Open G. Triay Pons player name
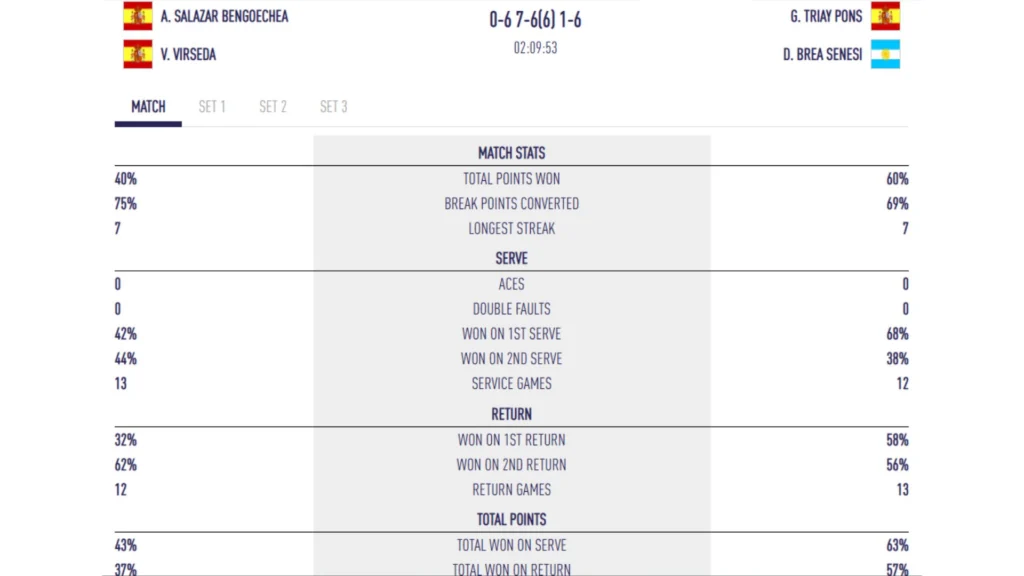 pyautogui.click(x=826, y=16)
